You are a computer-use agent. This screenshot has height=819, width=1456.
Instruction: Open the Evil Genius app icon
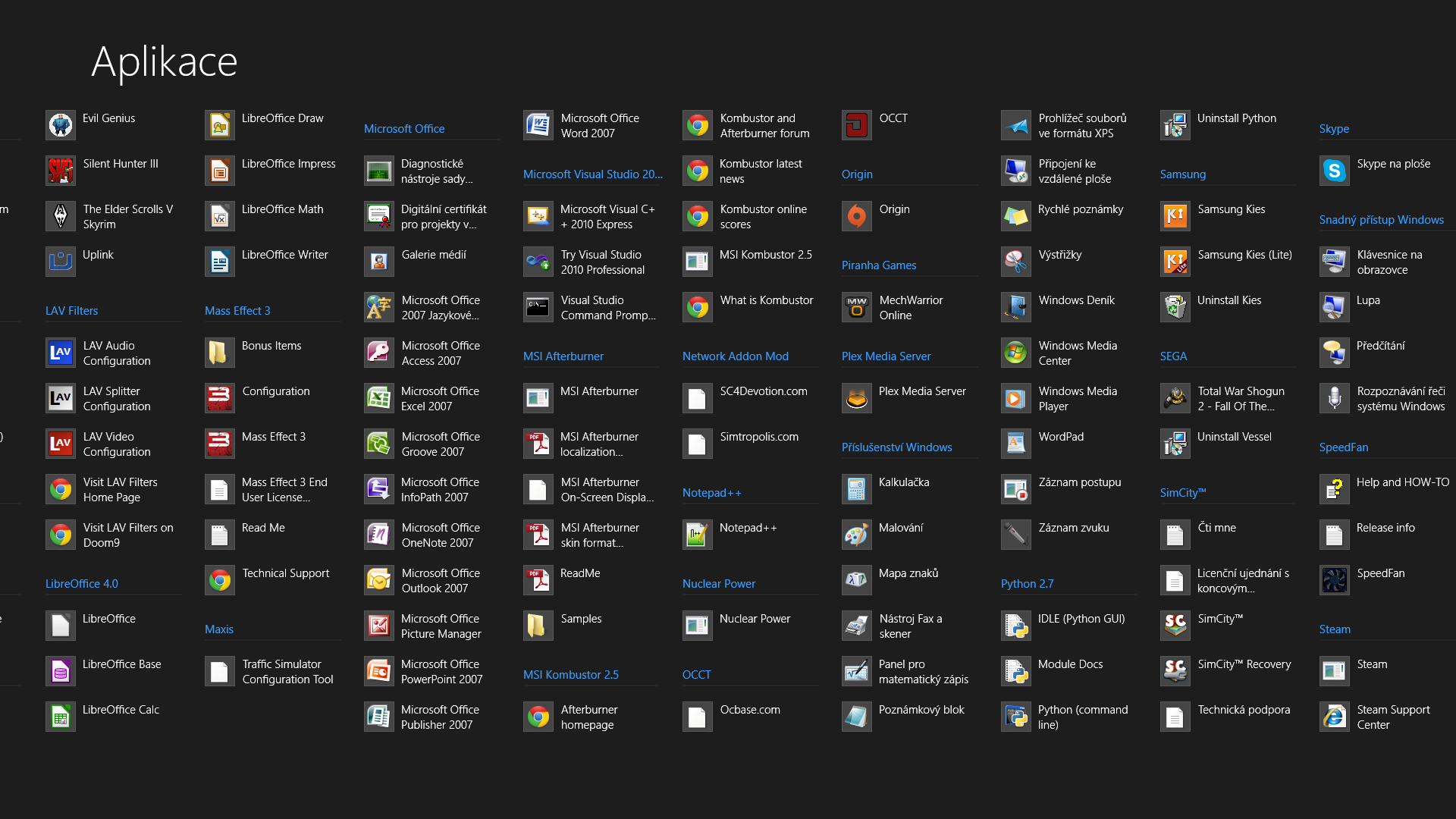[x=61, y=125]
